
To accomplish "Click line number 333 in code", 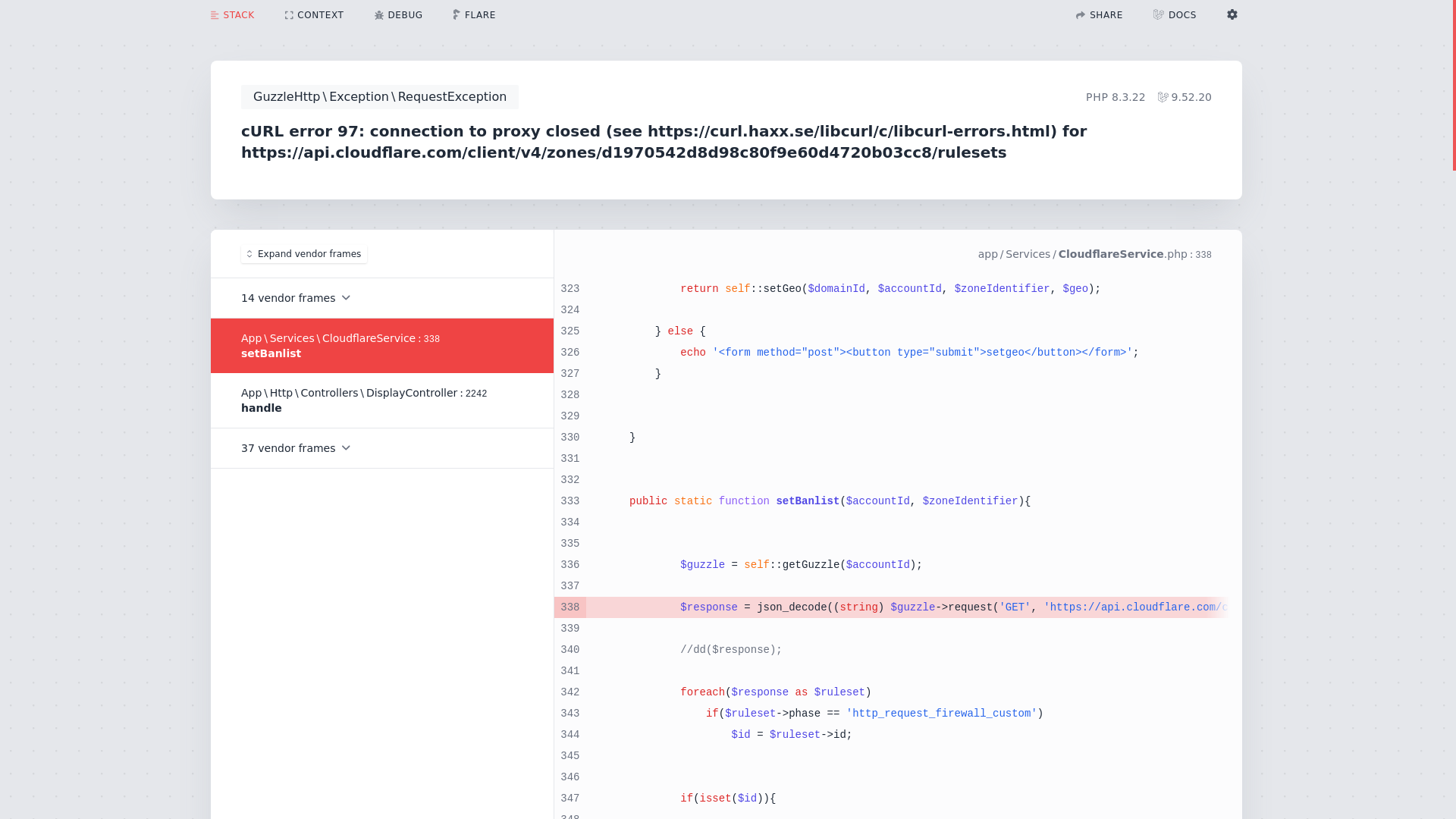I will pyautogui.click(x=570, y=501).
